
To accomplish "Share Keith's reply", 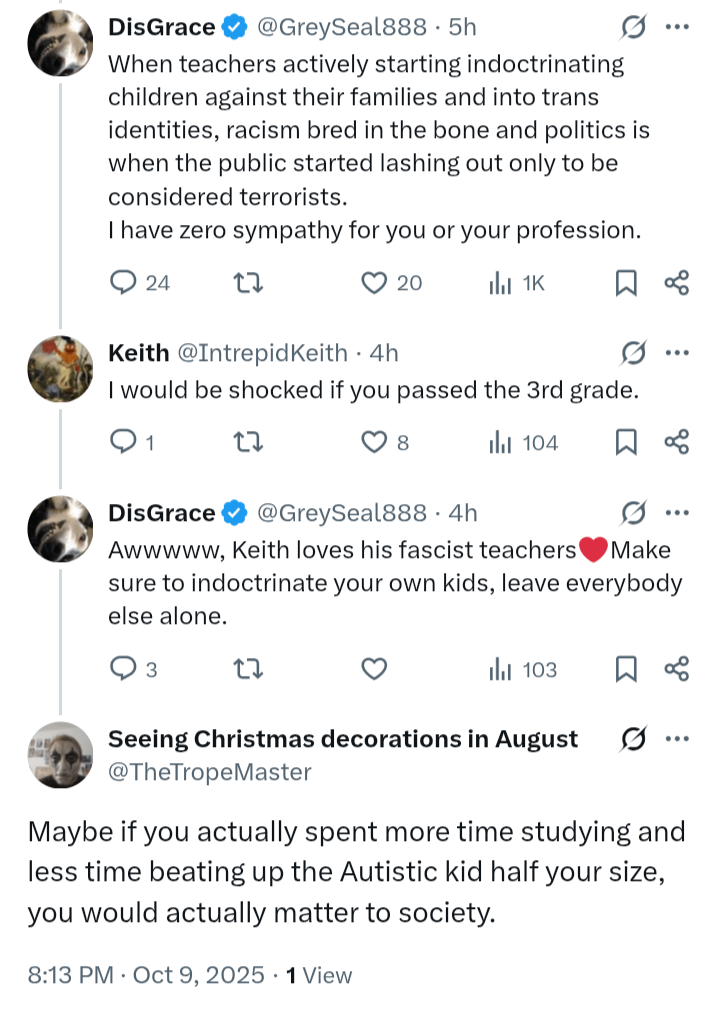I will point(677,443).
